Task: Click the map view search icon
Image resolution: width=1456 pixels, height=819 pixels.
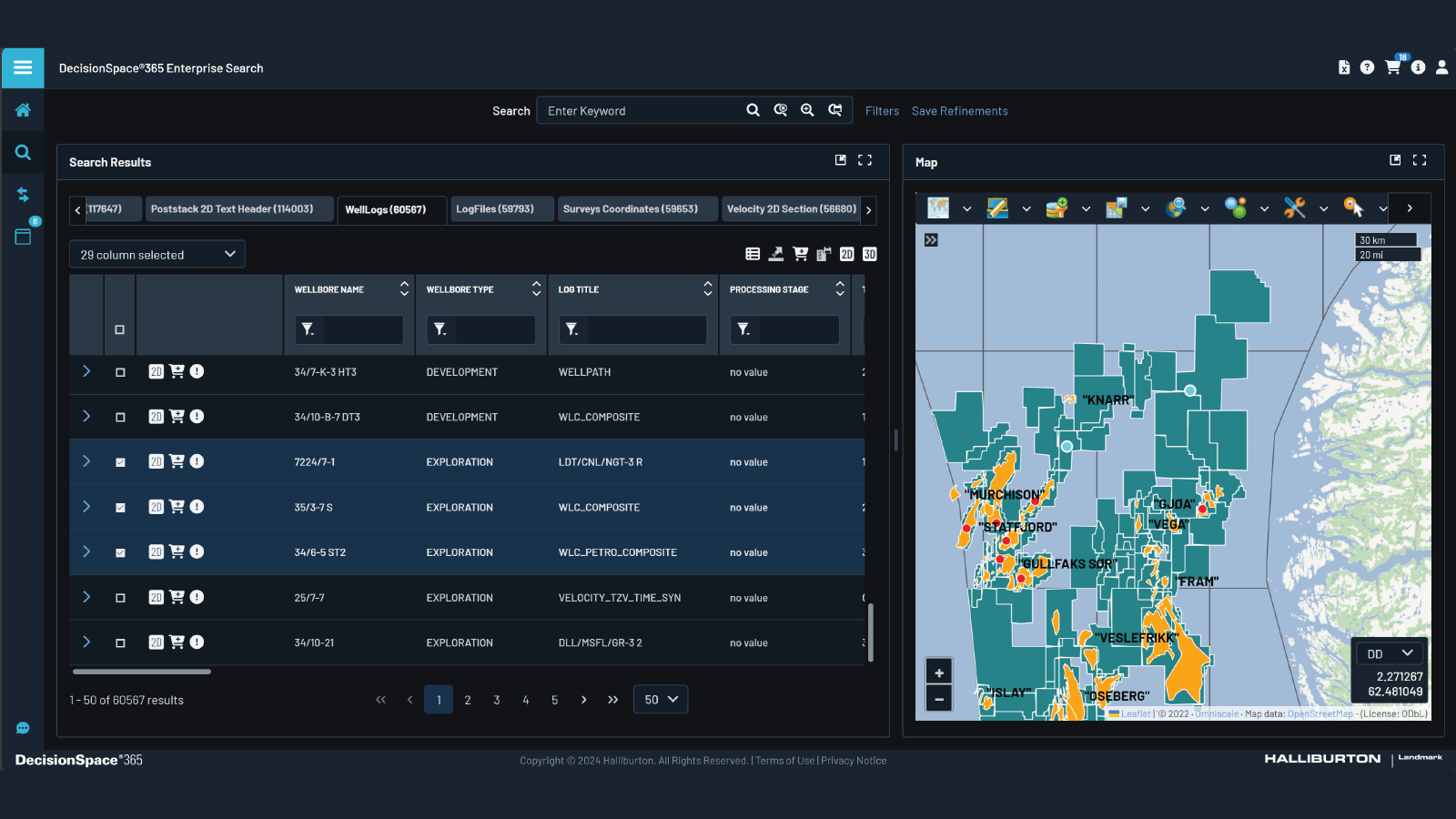Action: [x=780, y=110]
